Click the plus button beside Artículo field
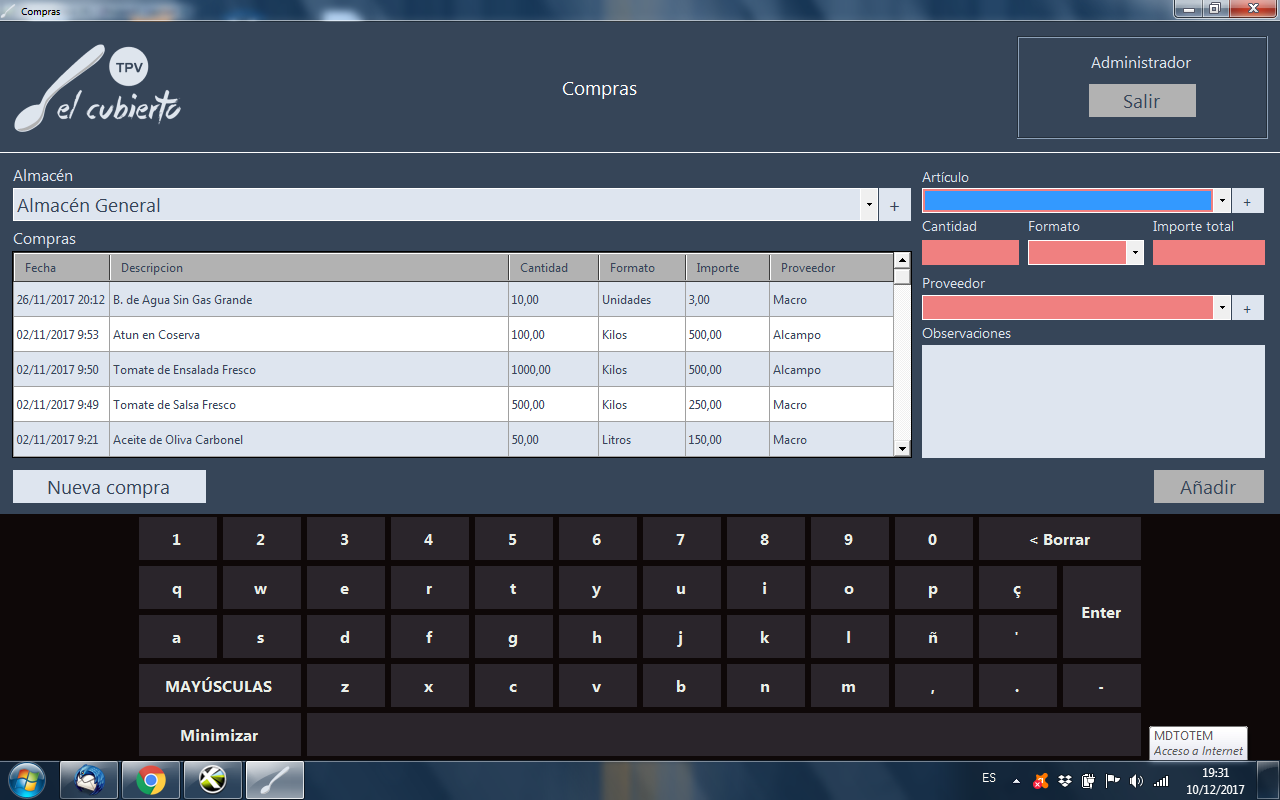Screen dimensions: 1280x800 click(x=1247, y=201)
